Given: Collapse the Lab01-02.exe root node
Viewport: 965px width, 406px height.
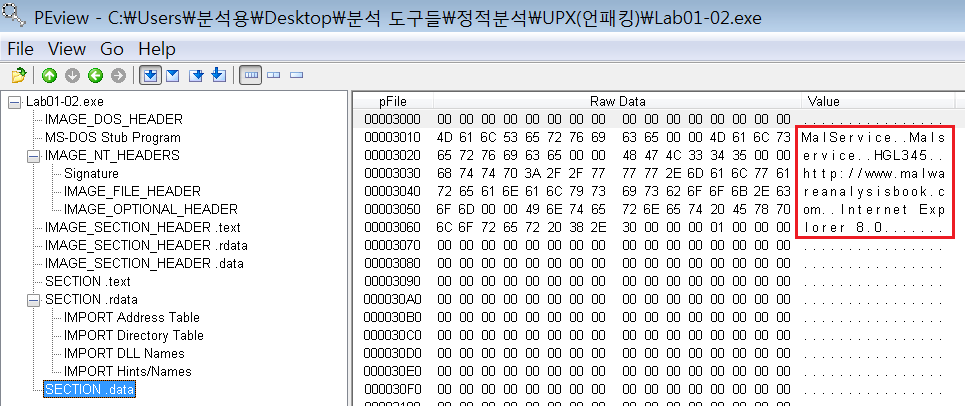Looking at the screenshot, I should [x=14, y=102].
